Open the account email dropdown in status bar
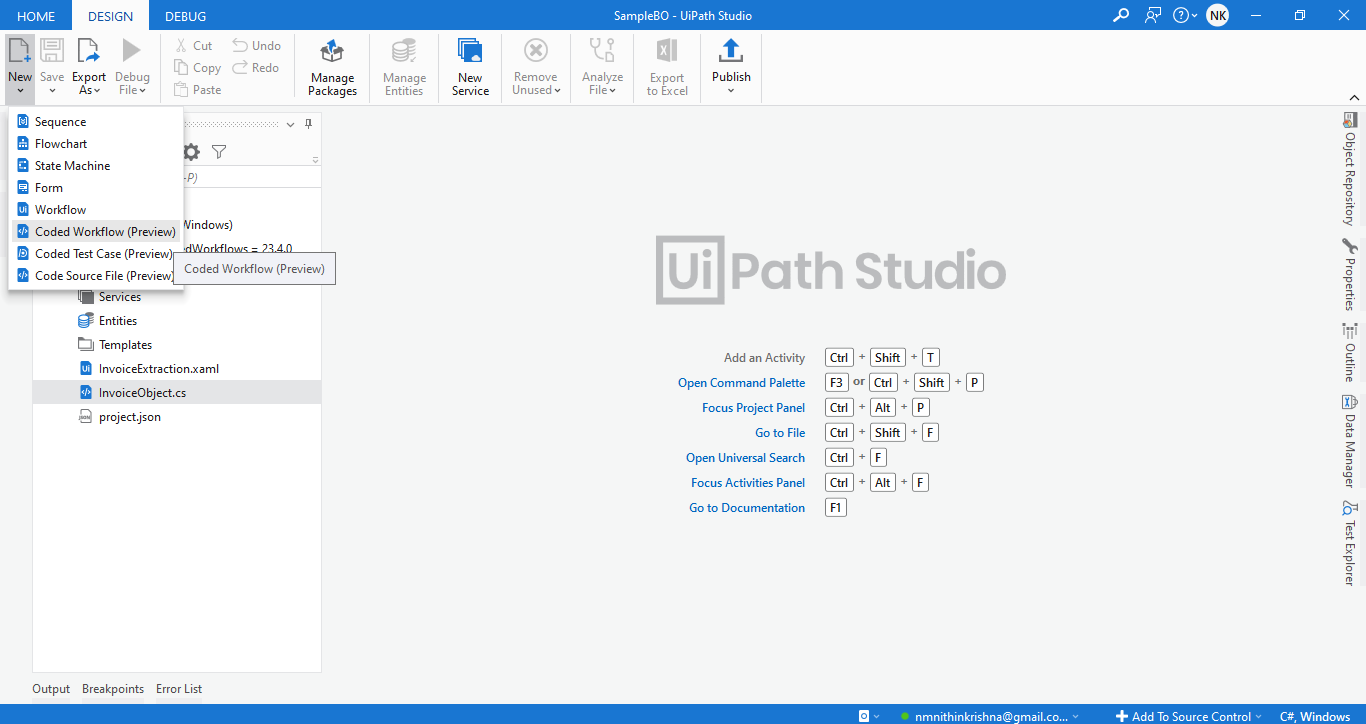 tap(990, 716)
